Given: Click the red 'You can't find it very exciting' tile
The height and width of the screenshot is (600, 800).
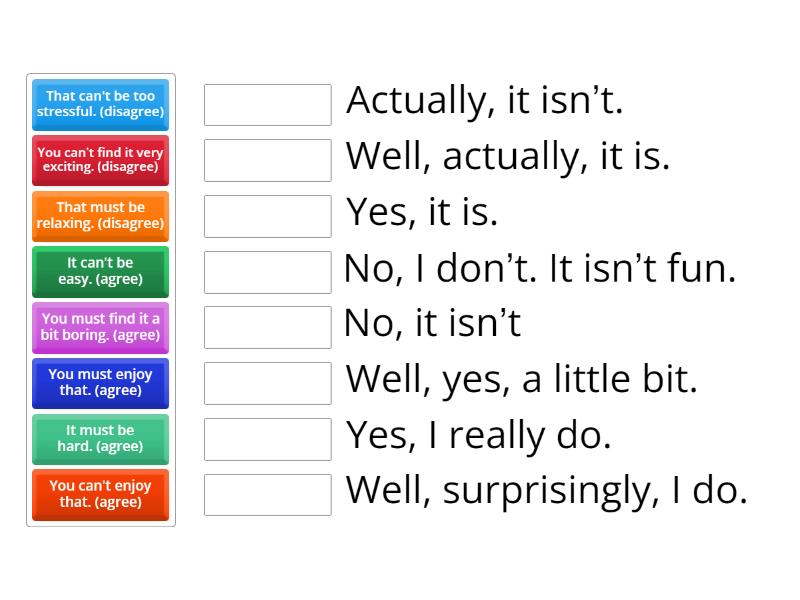Looking at the screenshot, I should coord(100,160).
